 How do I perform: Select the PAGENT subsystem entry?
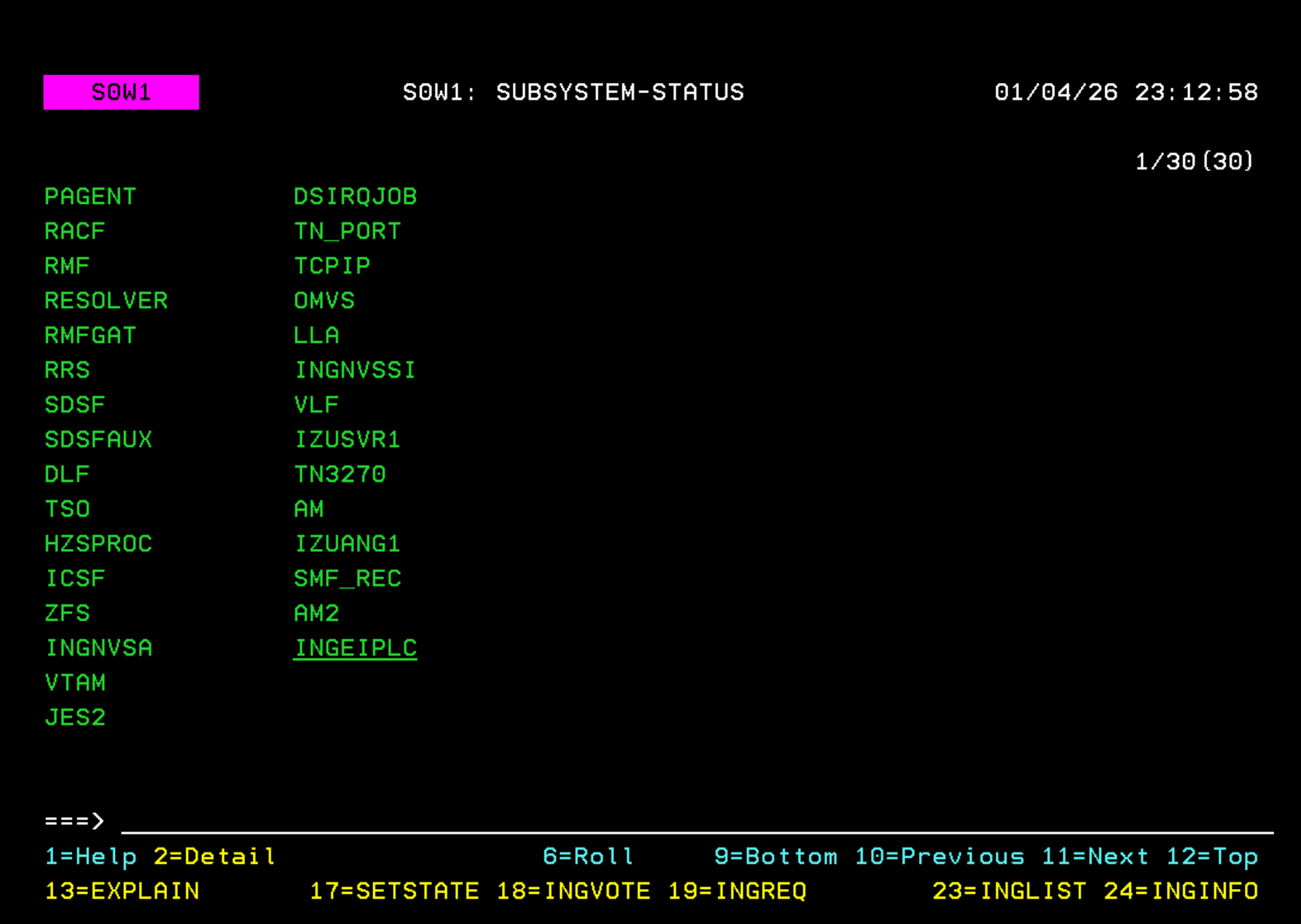(x=90, y=196)
